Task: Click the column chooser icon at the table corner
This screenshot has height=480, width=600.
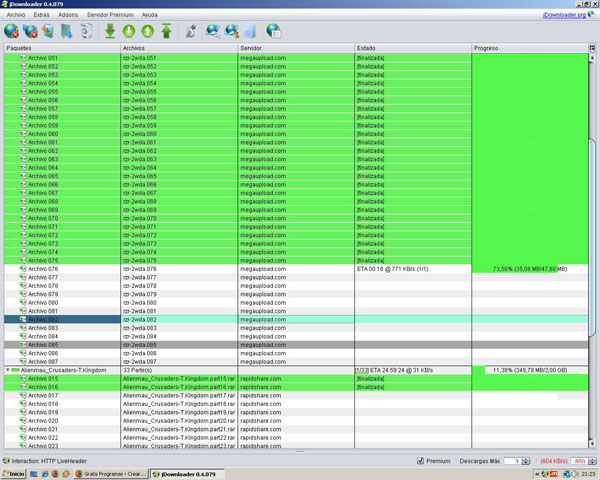Action: [x=592, y=48]
